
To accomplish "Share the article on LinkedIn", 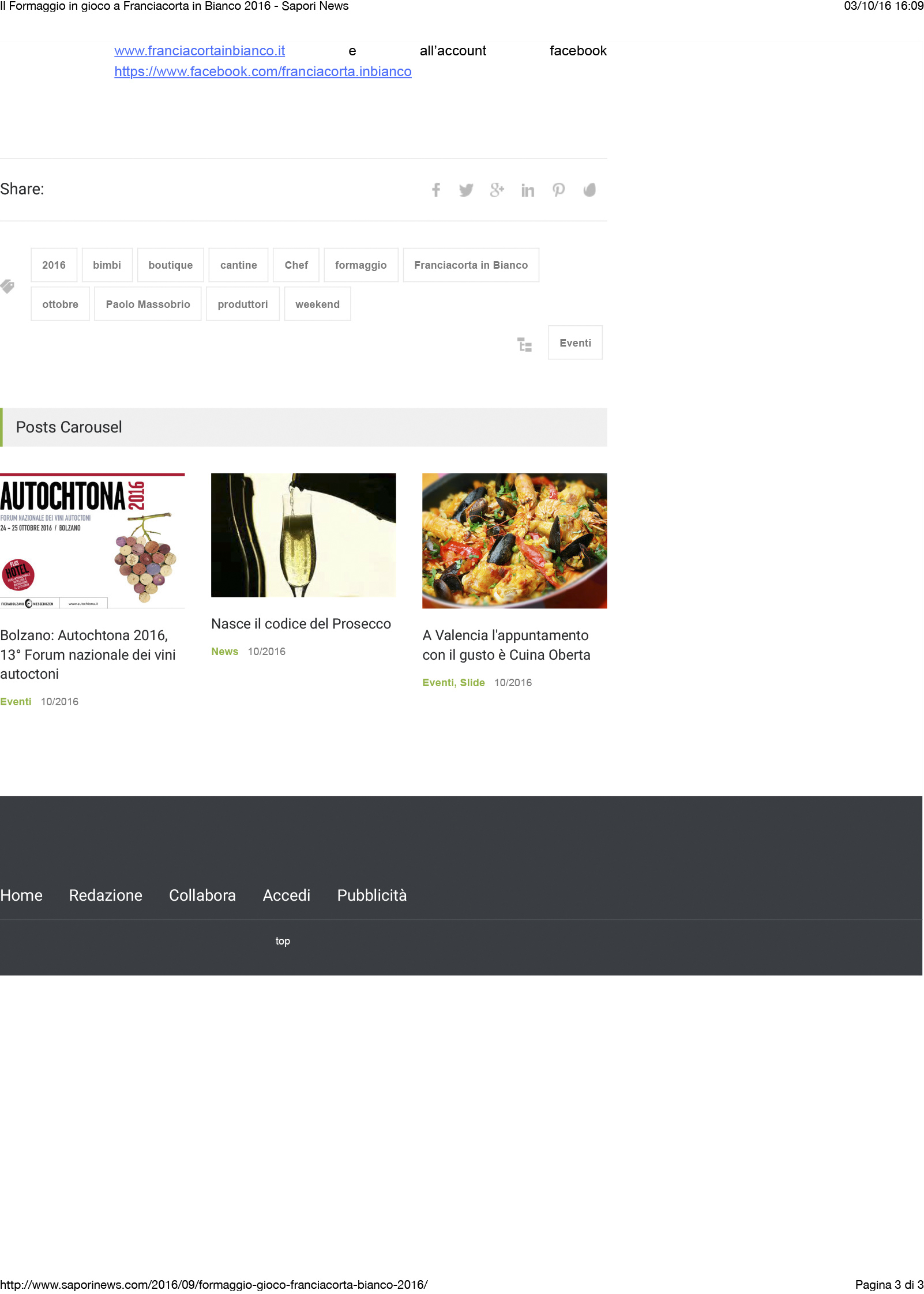I will pos(527,190).
